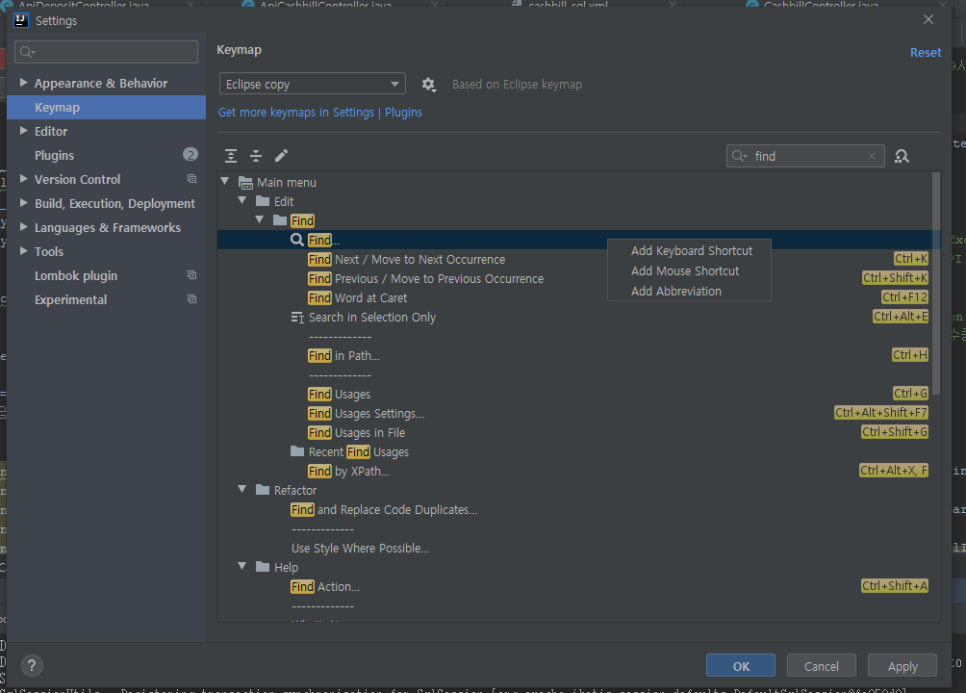Click the Ctrl+G shortcut of Find Usages
The image size is (966, 693).
coord(911,394)
